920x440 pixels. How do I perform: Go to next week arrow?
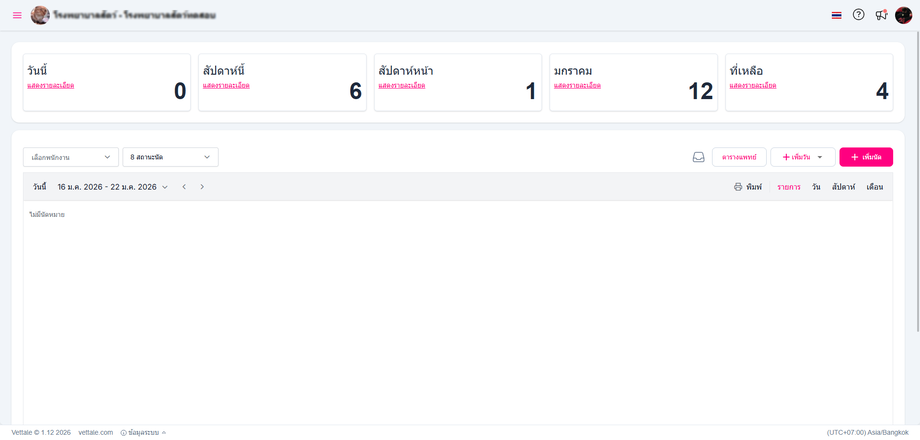pyautogui.click(x=202, y=187)
